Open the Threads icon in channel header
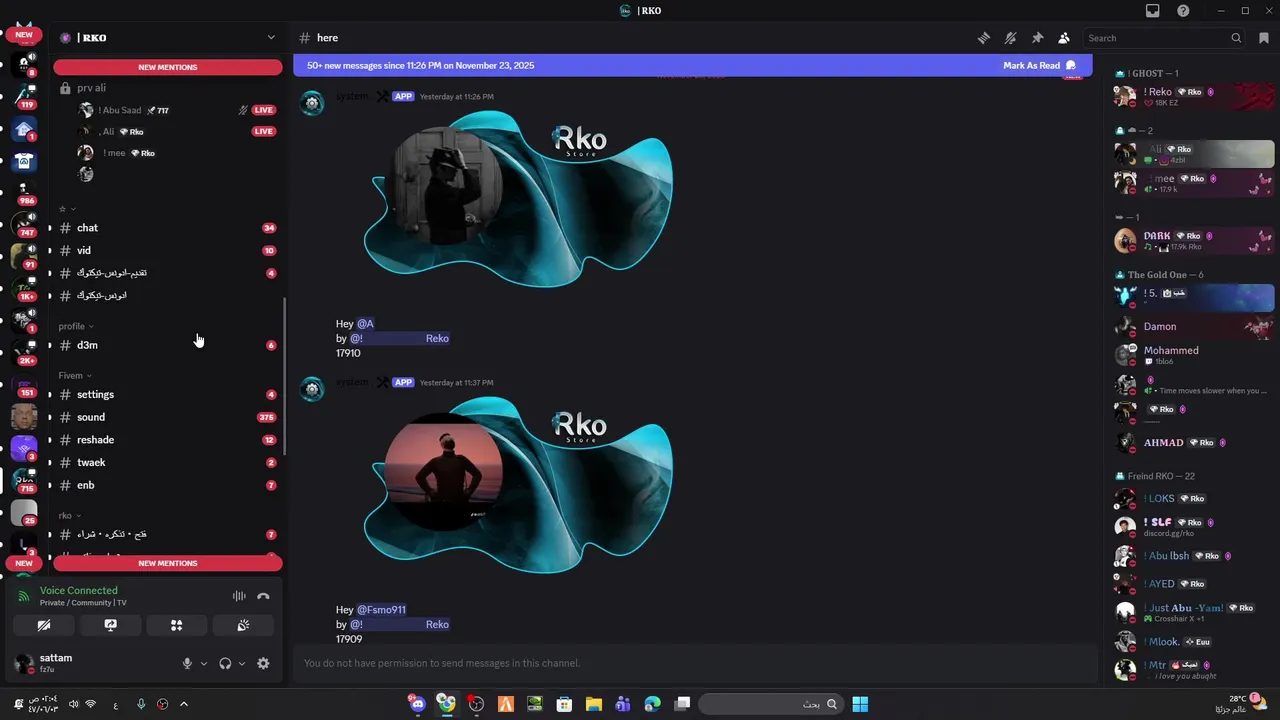 point(984,38)
